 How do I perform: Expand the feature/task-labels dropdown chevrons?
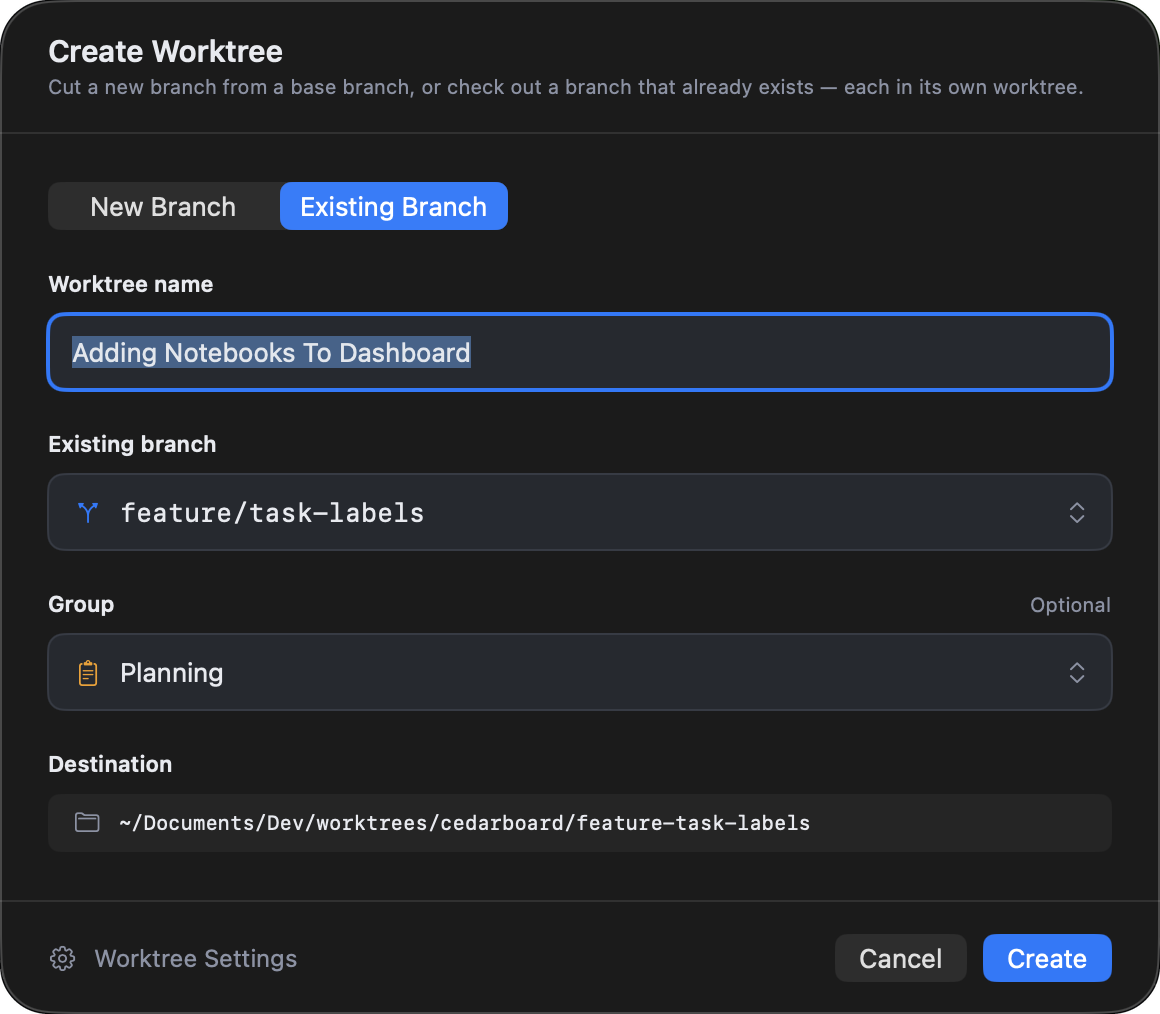coord(1076,513)
